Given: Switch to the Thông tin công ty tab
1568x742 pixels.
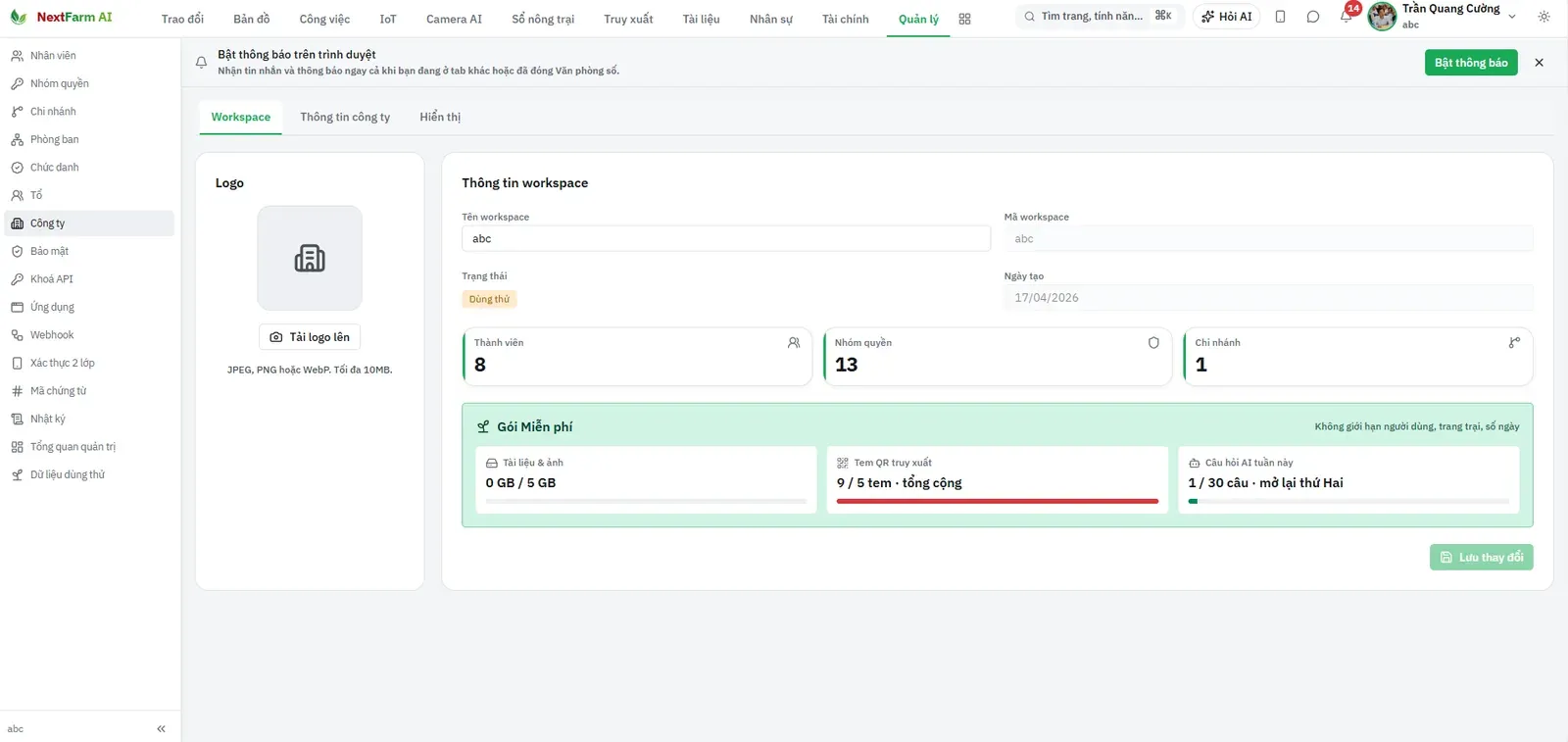Looking at the screenshot, I should (x=345, y=117).
